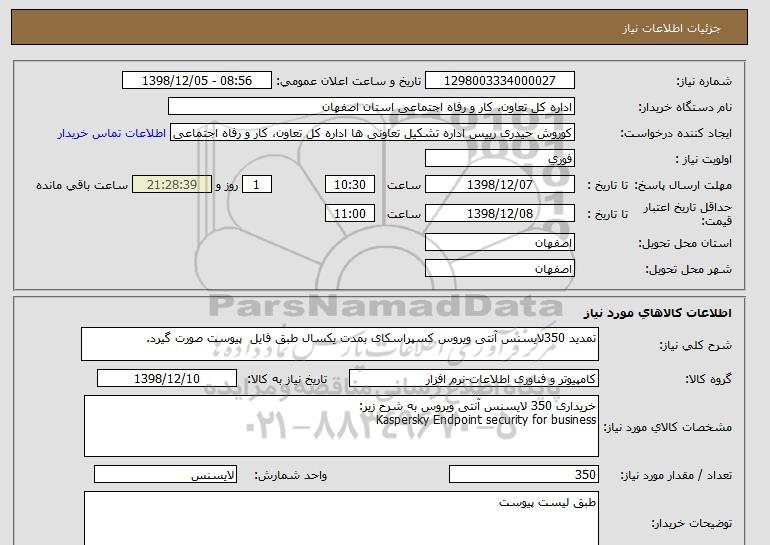Click remaining time countdown 21:28:39
Viewport: 770px width, 545px height.
(x=172, y=185)
